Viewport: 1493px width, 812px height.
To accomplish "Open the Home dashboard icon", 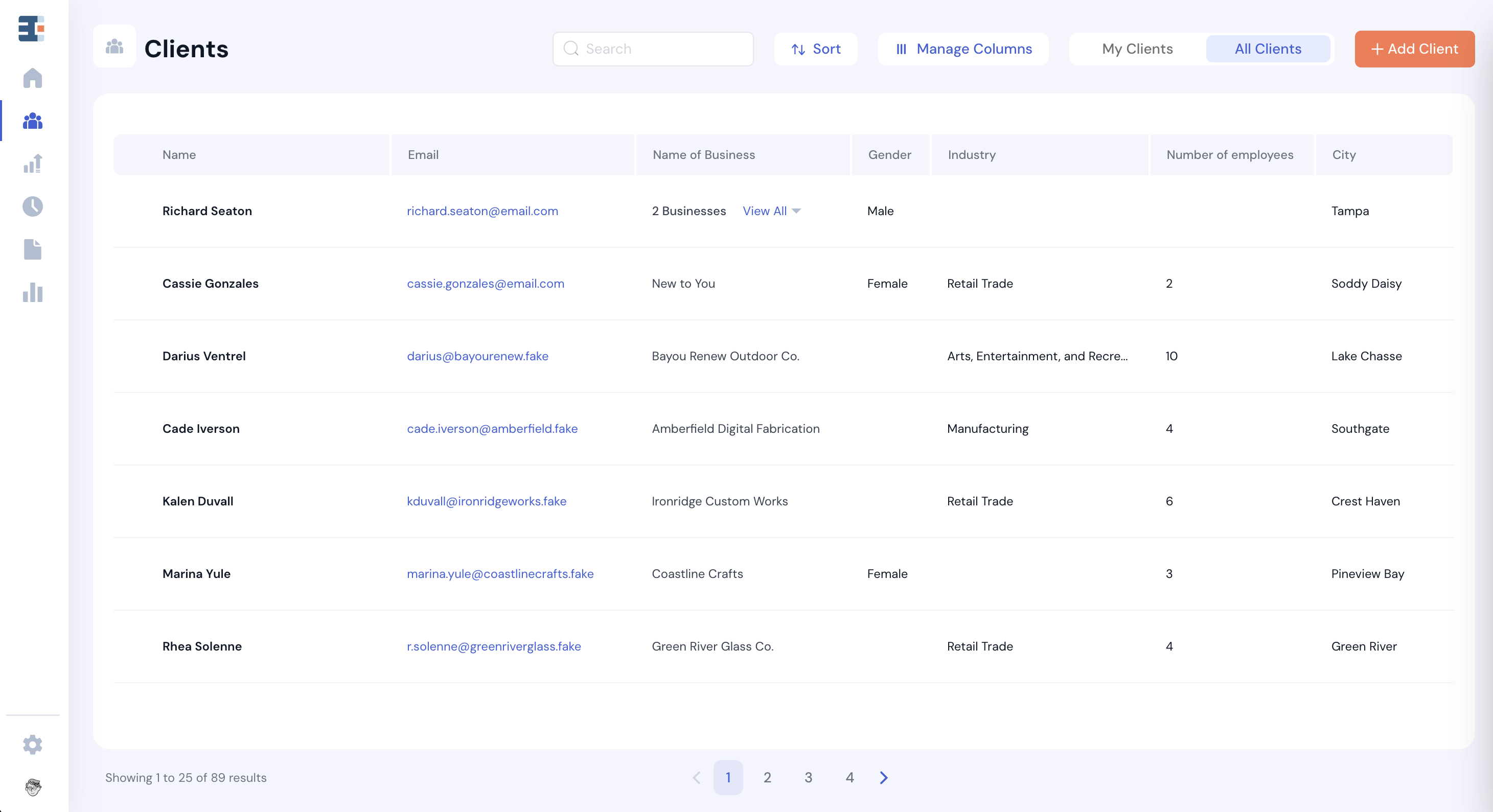I will pyautogui.click(x=33, y=78).
